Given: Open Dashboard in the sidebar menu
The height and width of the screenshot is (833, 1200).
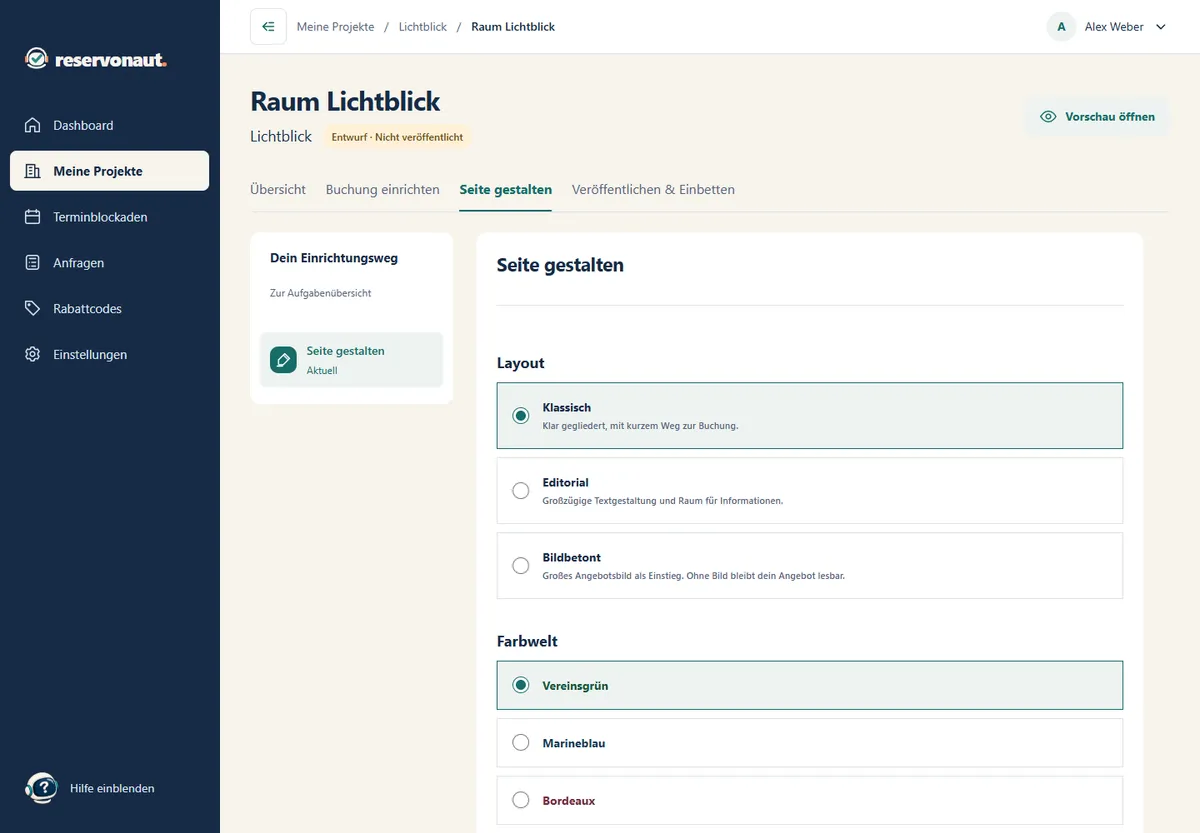Looking at the screenshot, I should (110, 125).
